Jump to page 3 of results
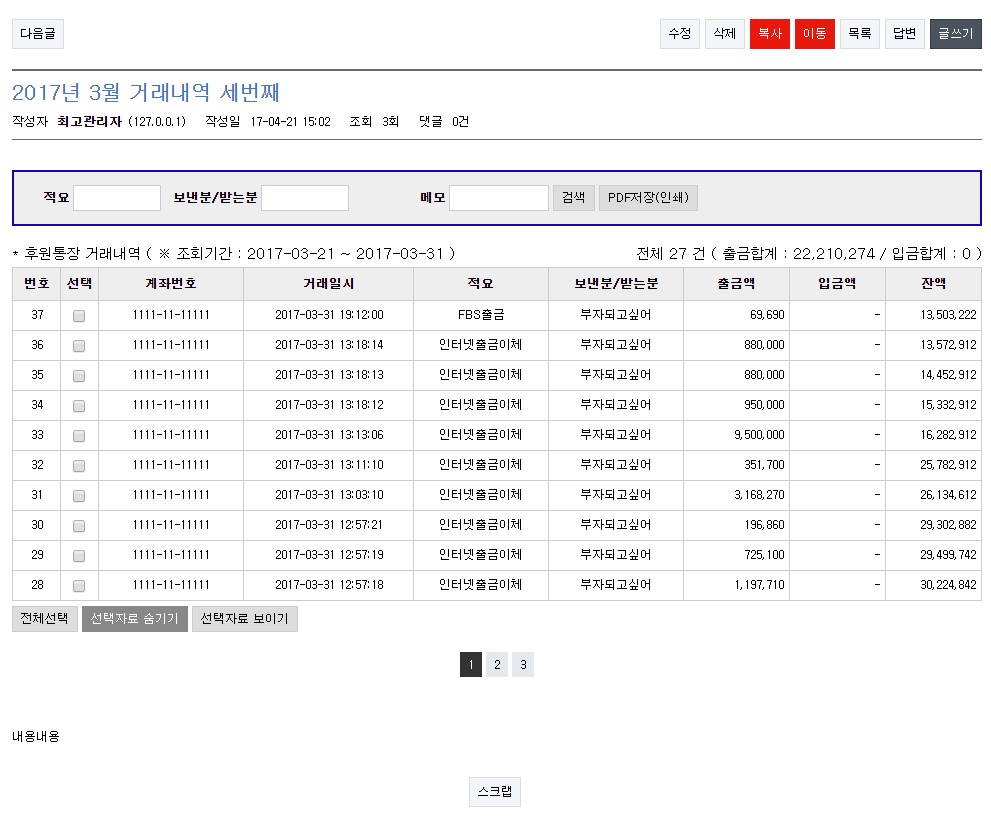 coord(522,665)
